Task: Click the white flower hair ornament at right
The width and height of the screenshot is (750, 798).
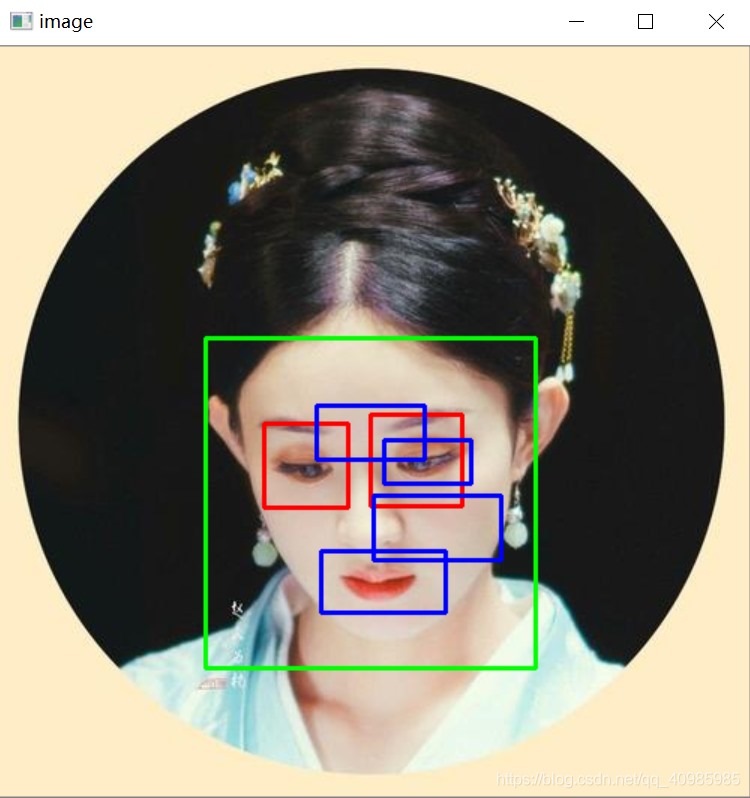Action: [552, 237]
